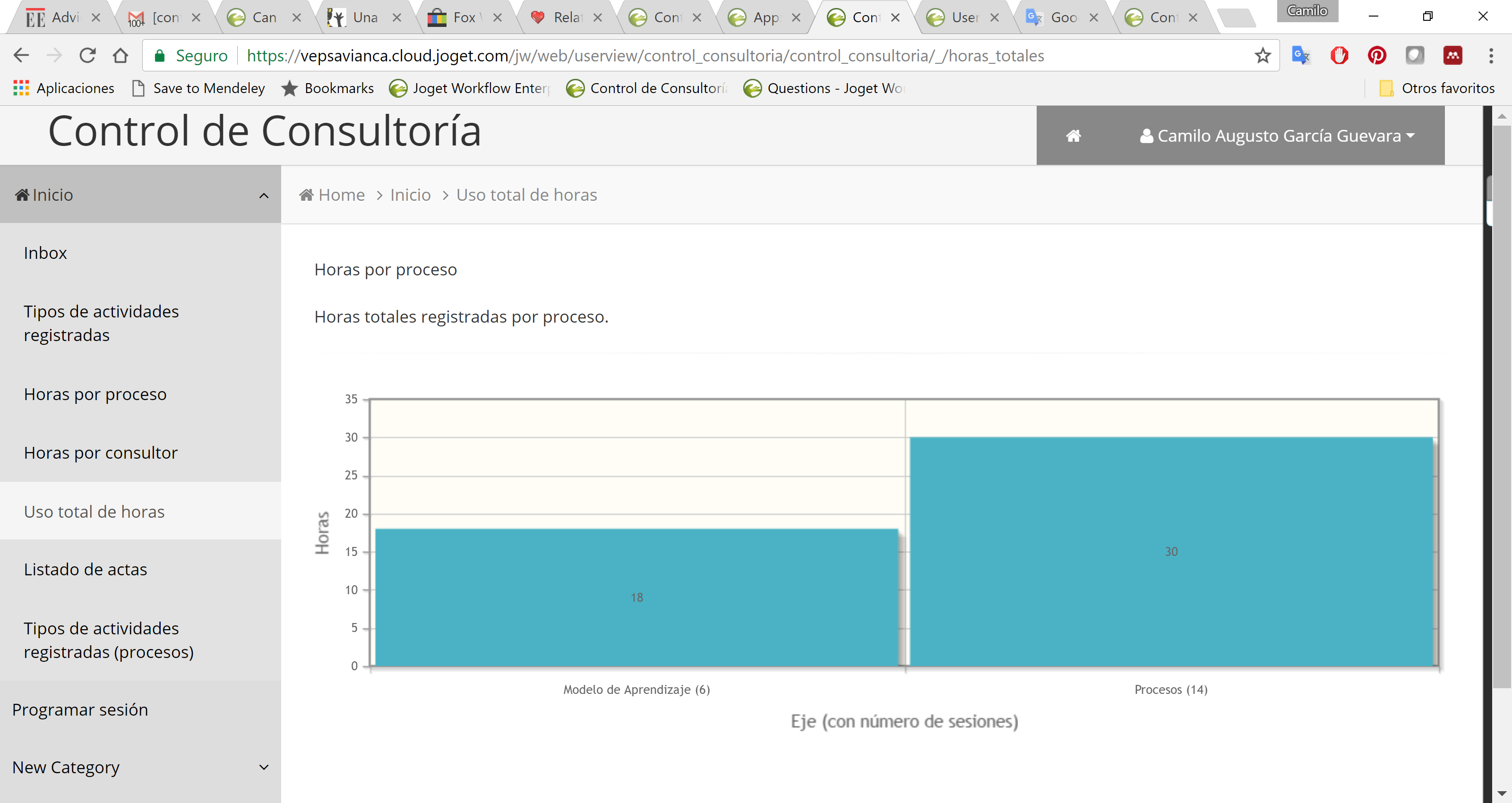
Task: Go to the browser home page icon
Action: pyautogui.click(x=121, y=56)
